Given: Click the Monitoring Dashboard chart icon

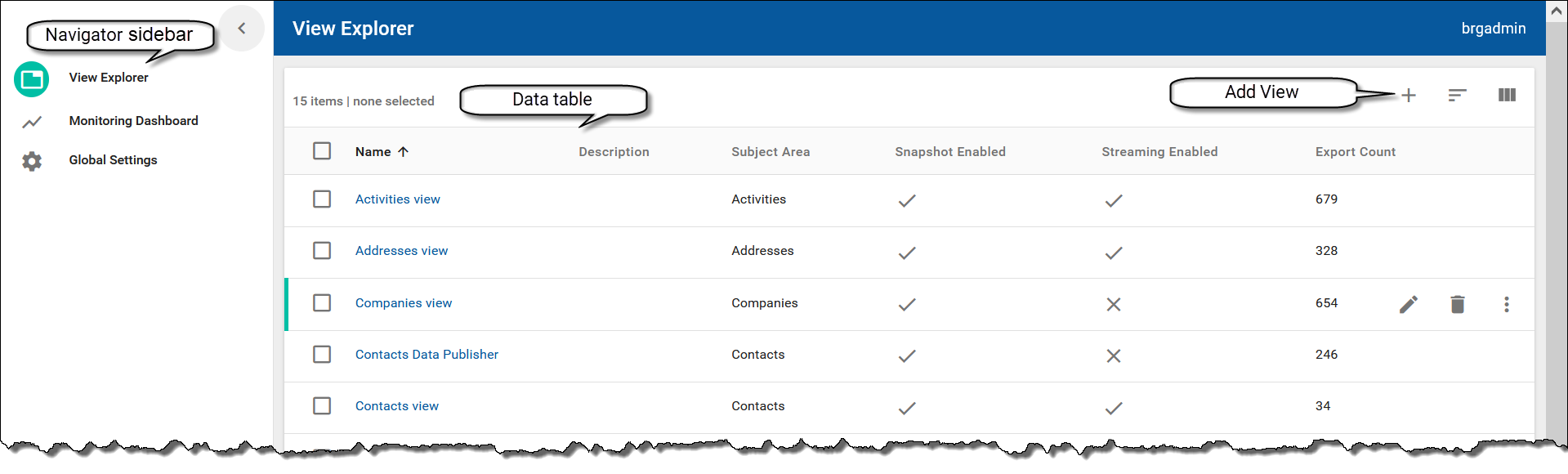Looking at the screenshot, I should coord(32,122).
